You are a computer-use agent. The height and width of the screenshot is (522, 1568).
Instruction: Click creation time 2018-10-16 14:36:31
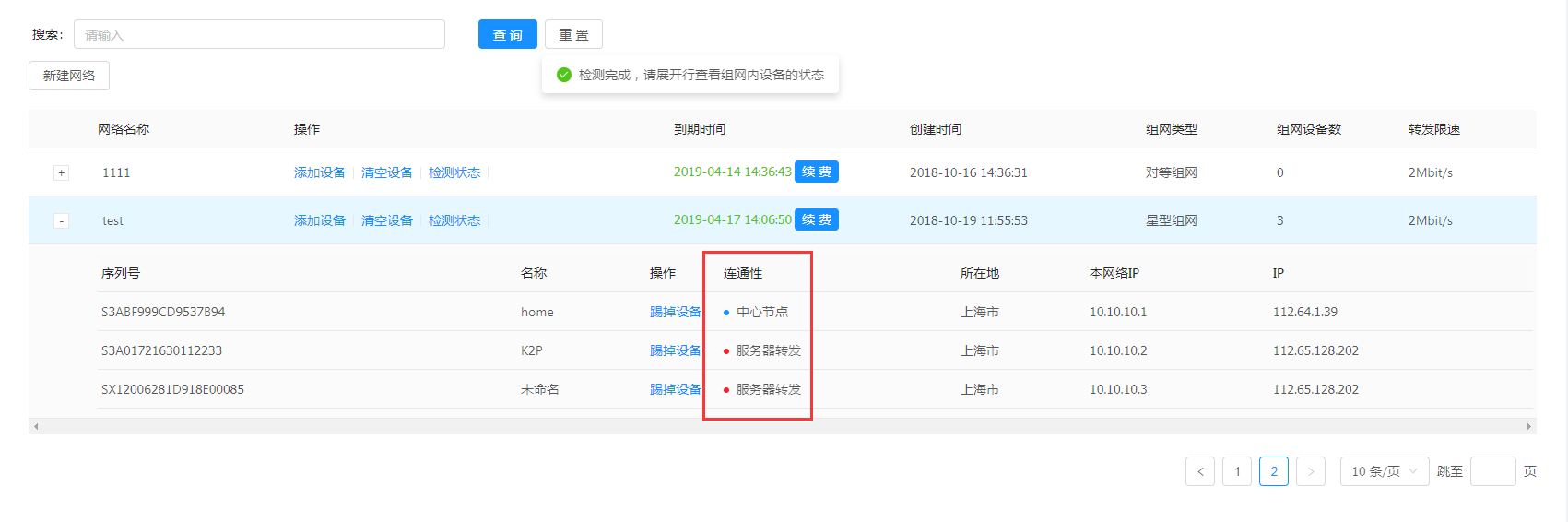[x=969, y=172]
